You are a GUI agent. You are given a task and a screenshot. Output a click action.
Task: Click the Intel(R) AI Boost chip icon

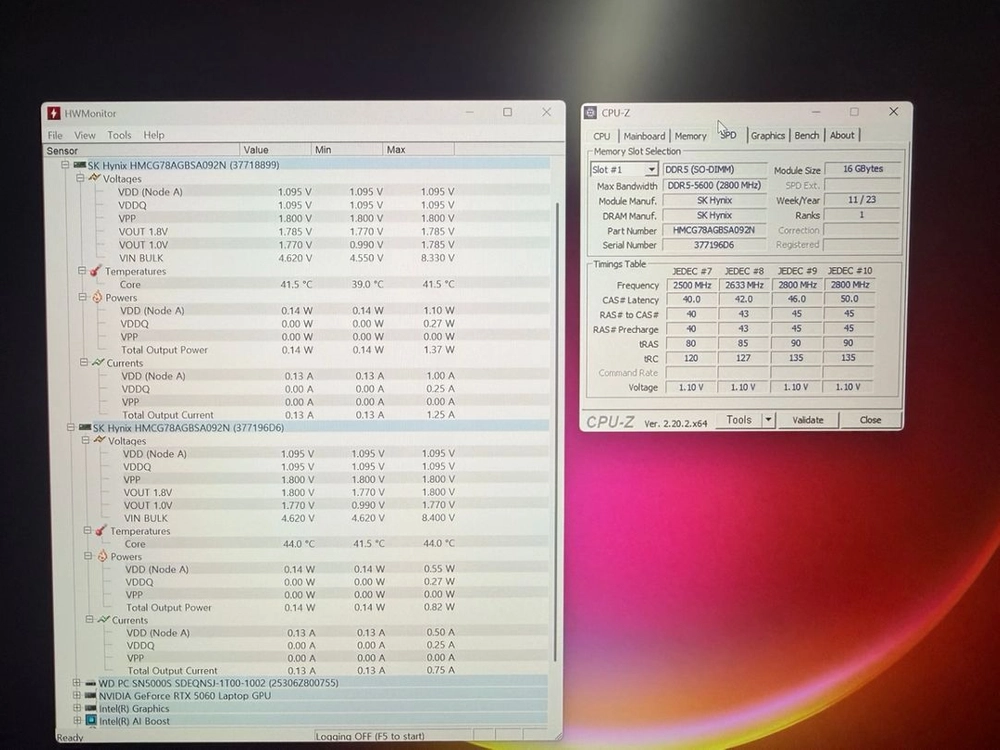(91, 721)
